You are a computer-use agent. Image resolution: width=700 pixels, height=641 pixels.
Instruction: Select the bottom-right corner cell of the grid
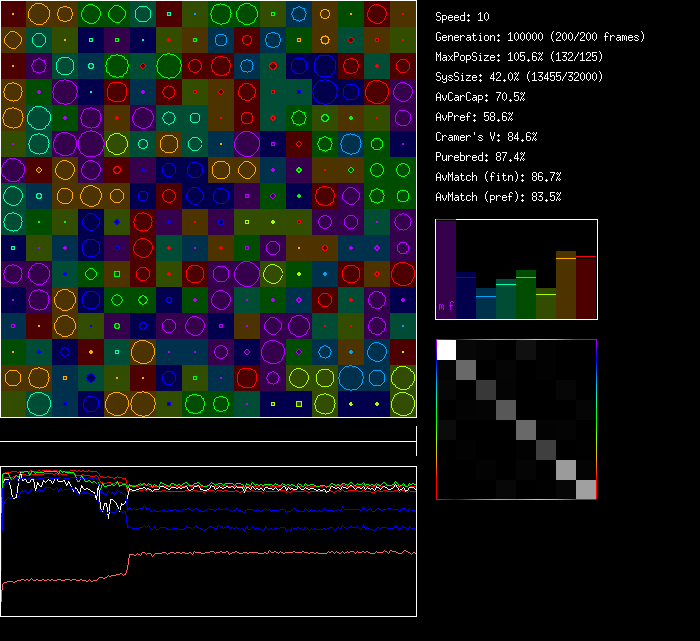point(403,404)
